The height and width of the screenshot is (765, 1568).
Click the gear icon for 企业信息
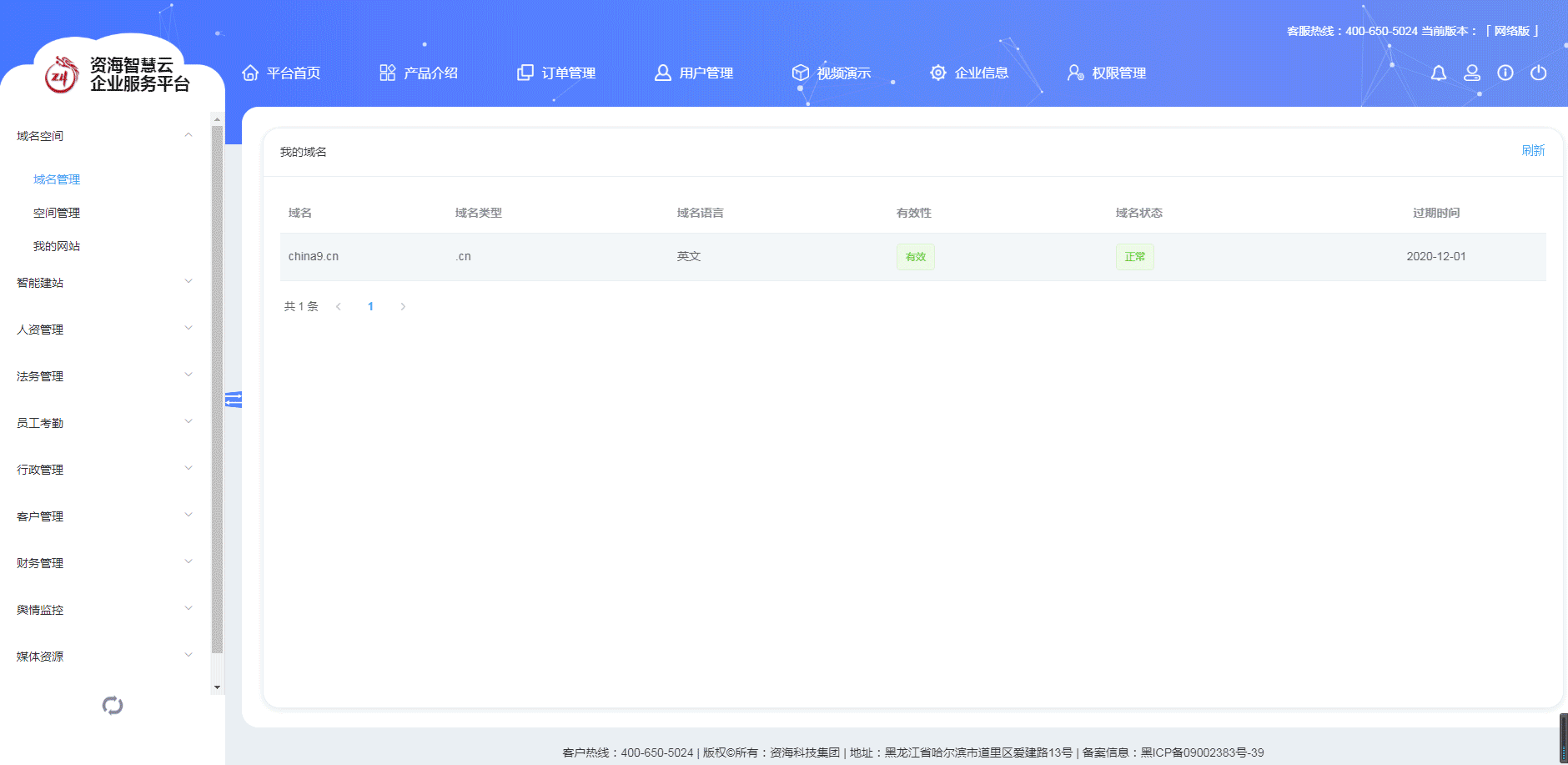938,73
